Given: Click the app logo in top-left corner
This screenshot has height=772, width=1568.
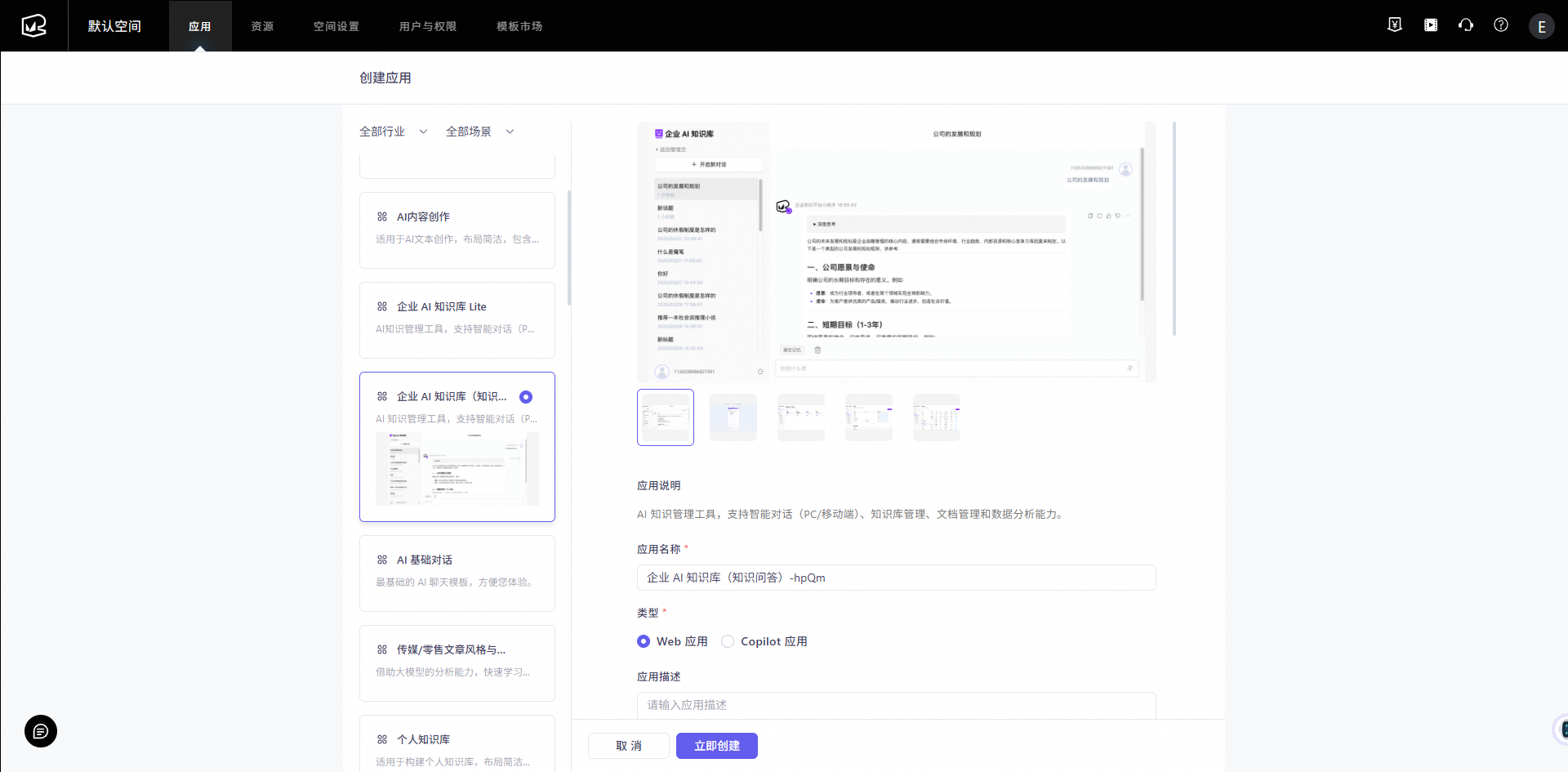Looking at the screenshot, I should click(x=33, y=26).
